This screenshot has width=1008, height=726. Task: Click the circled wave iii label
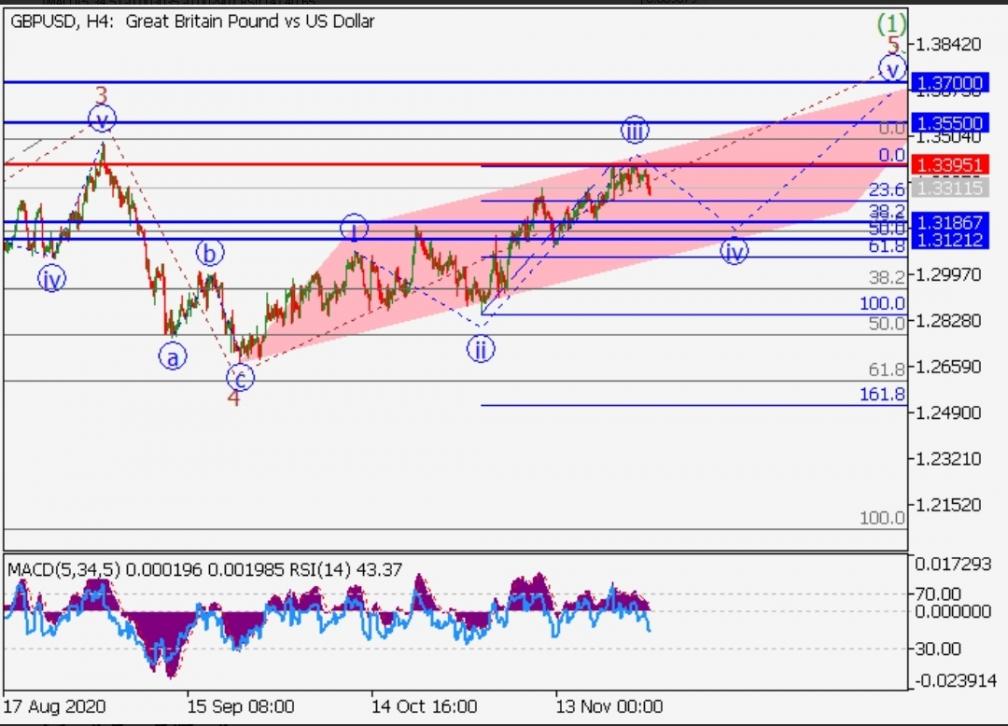(x=635, y=129)
